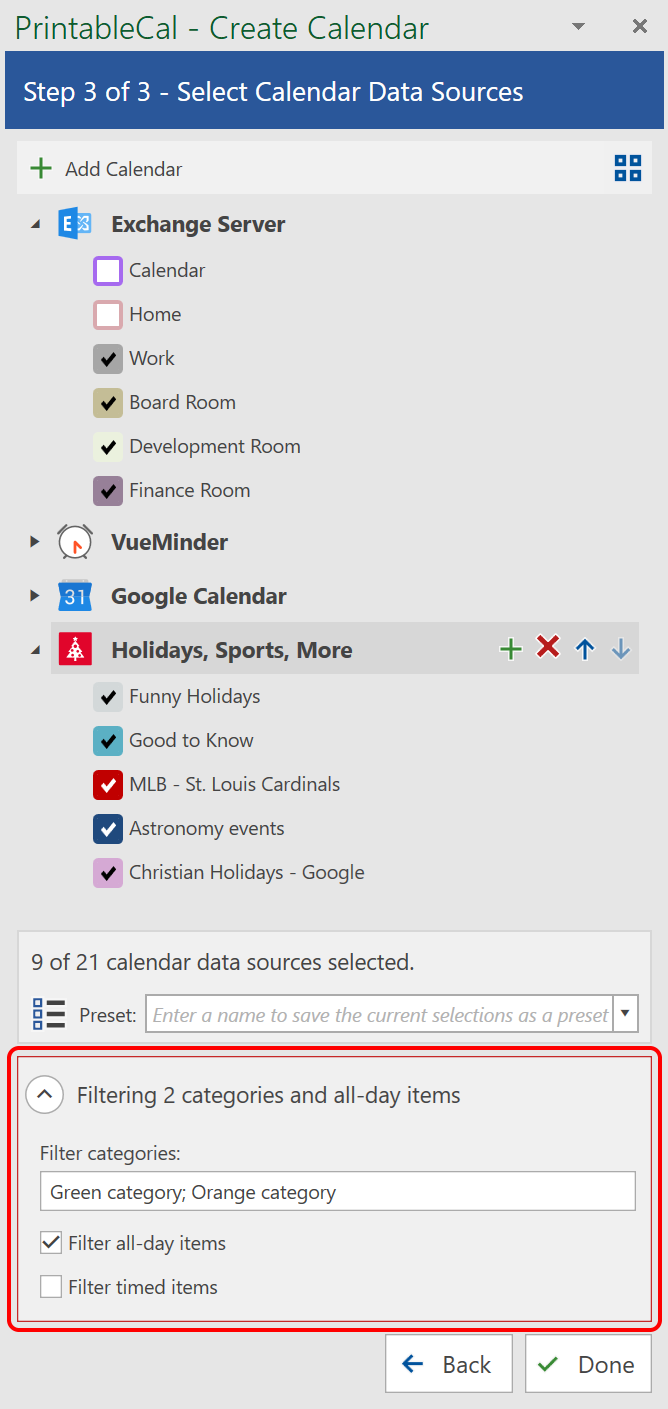Click the green plus icon on Holidays row
The width and height of the screenshot is (668, 1409).
coord(511,650)
